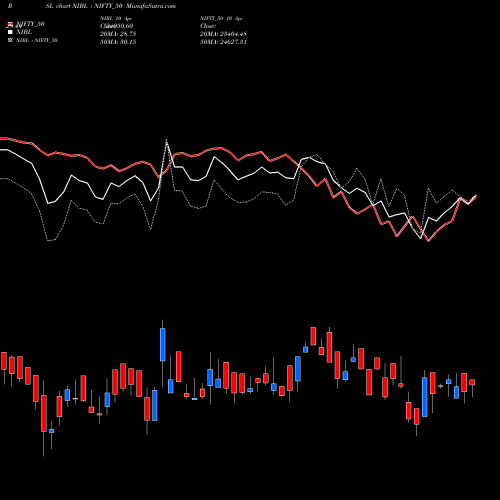Click the chart title 'NIBL : NIFTY_50 MunafaSutra.com'
500x500 pixels.
pos(124,6)
